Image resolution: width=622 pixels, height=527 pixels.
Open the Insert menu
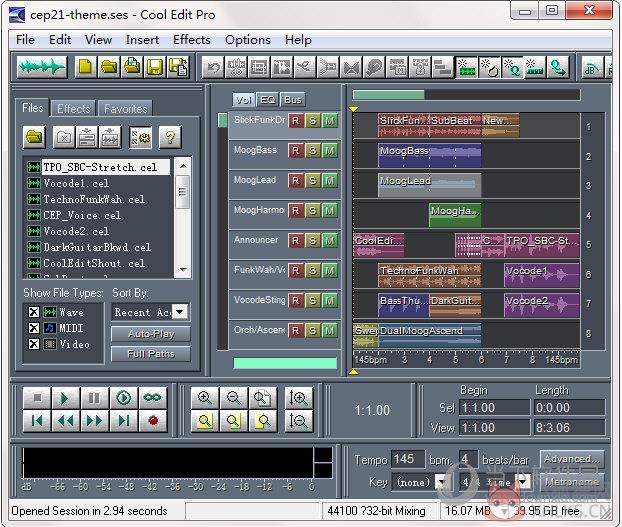(142, 40)
